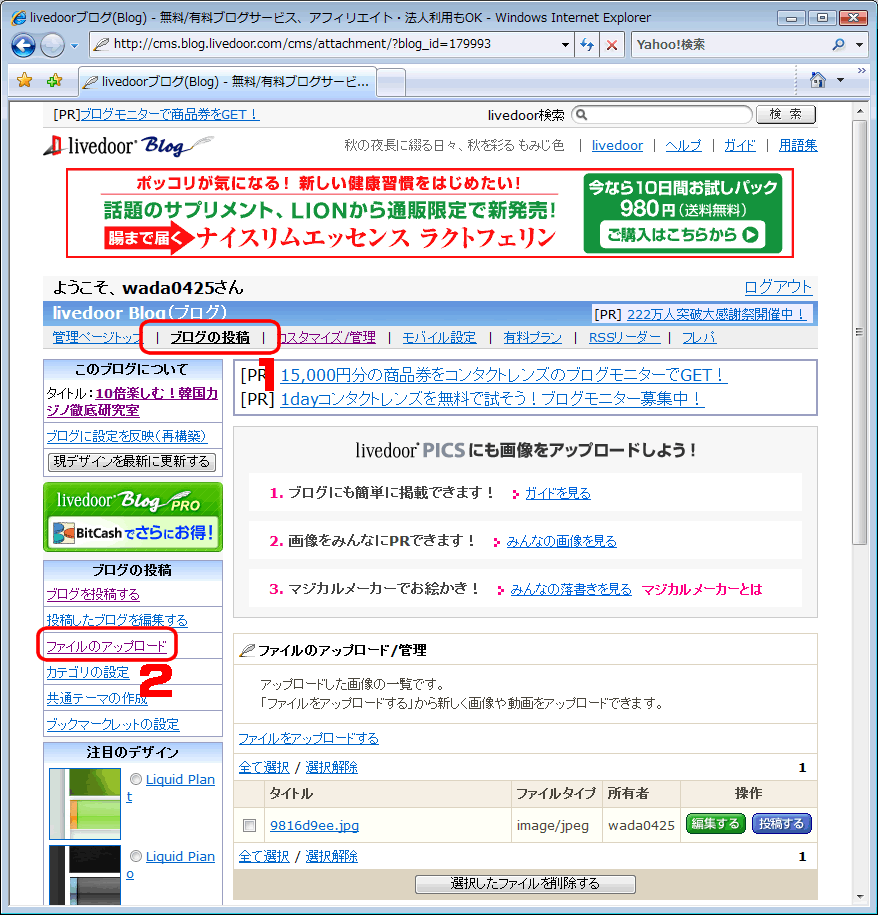Screen dimensions: 878x915
Task: Click the Stop loading X icon
Action: pos(612,45)
